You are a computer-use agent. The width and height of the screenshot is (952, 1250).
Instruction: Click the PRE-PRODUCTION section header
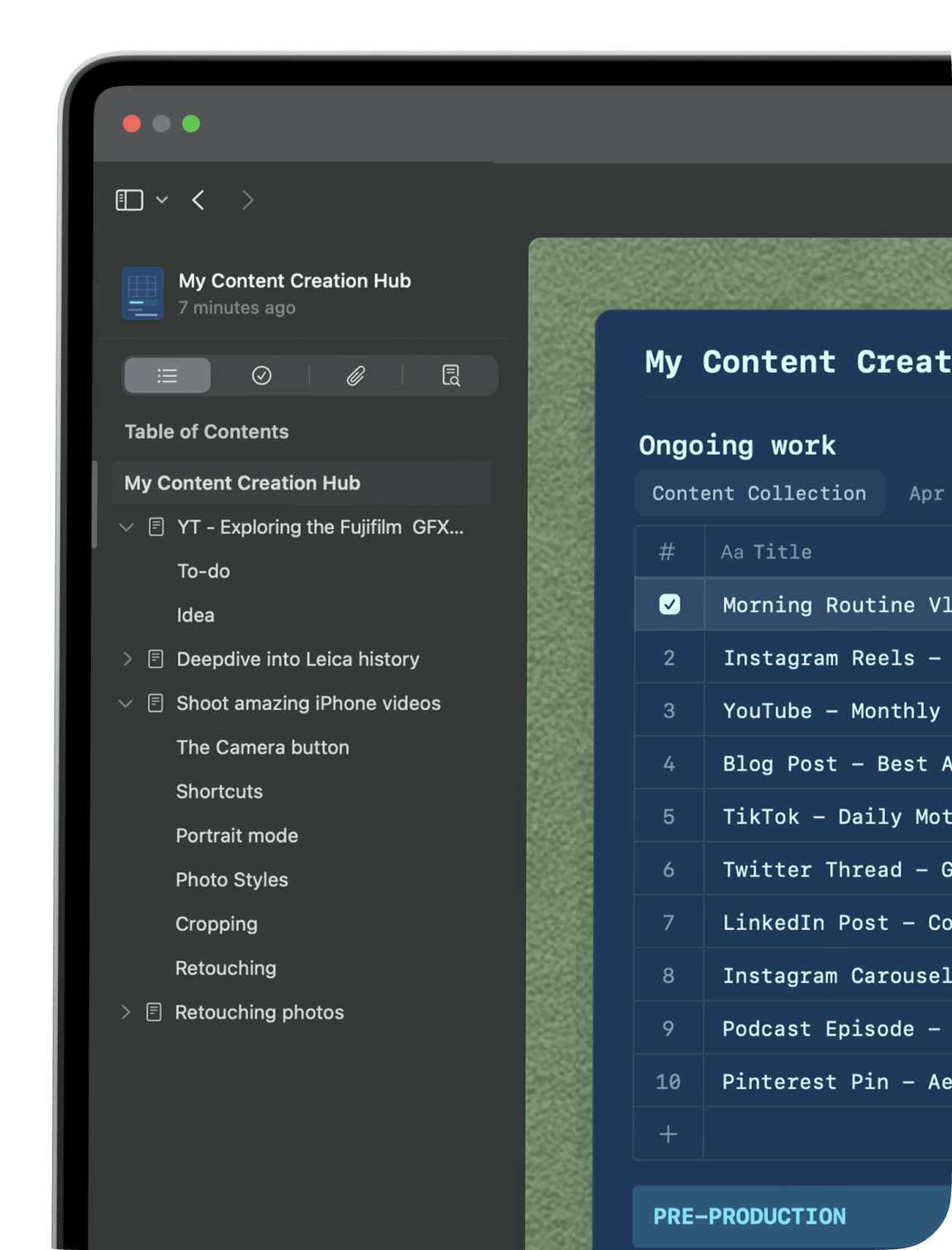[750, 1216]
